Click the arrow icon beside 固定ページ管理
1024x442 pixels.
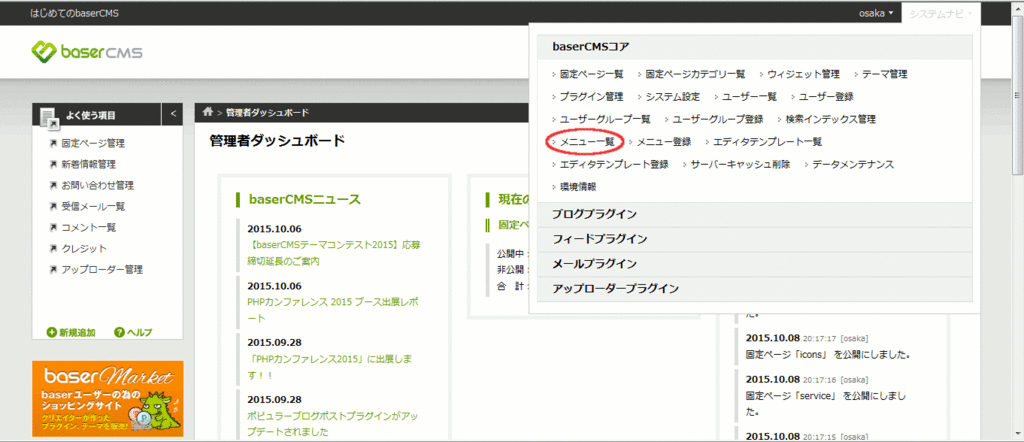53,144
